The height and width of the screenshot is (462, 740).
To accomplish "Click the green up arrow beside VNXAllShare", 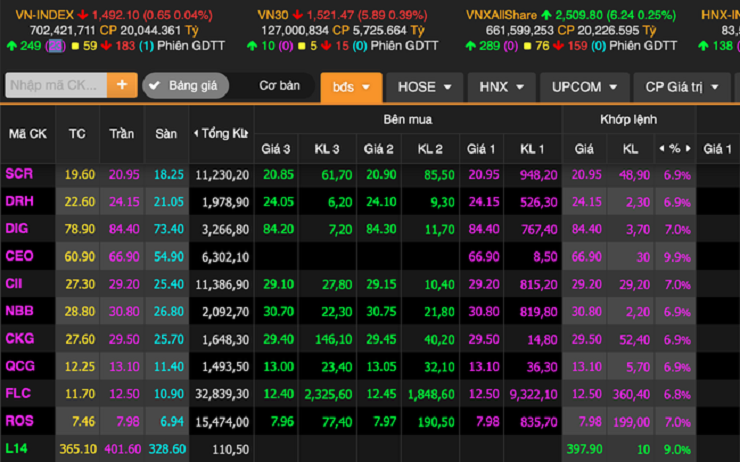I will tap(546, 15).
